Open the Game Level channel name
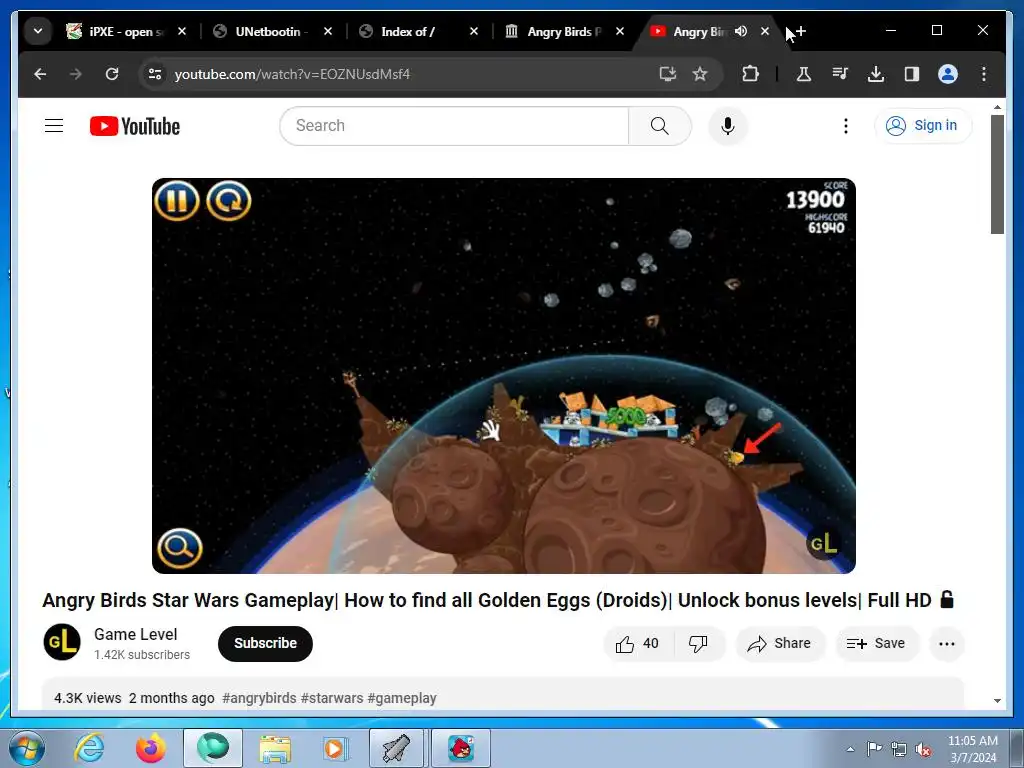1024x768 pixels. point(136,634)
